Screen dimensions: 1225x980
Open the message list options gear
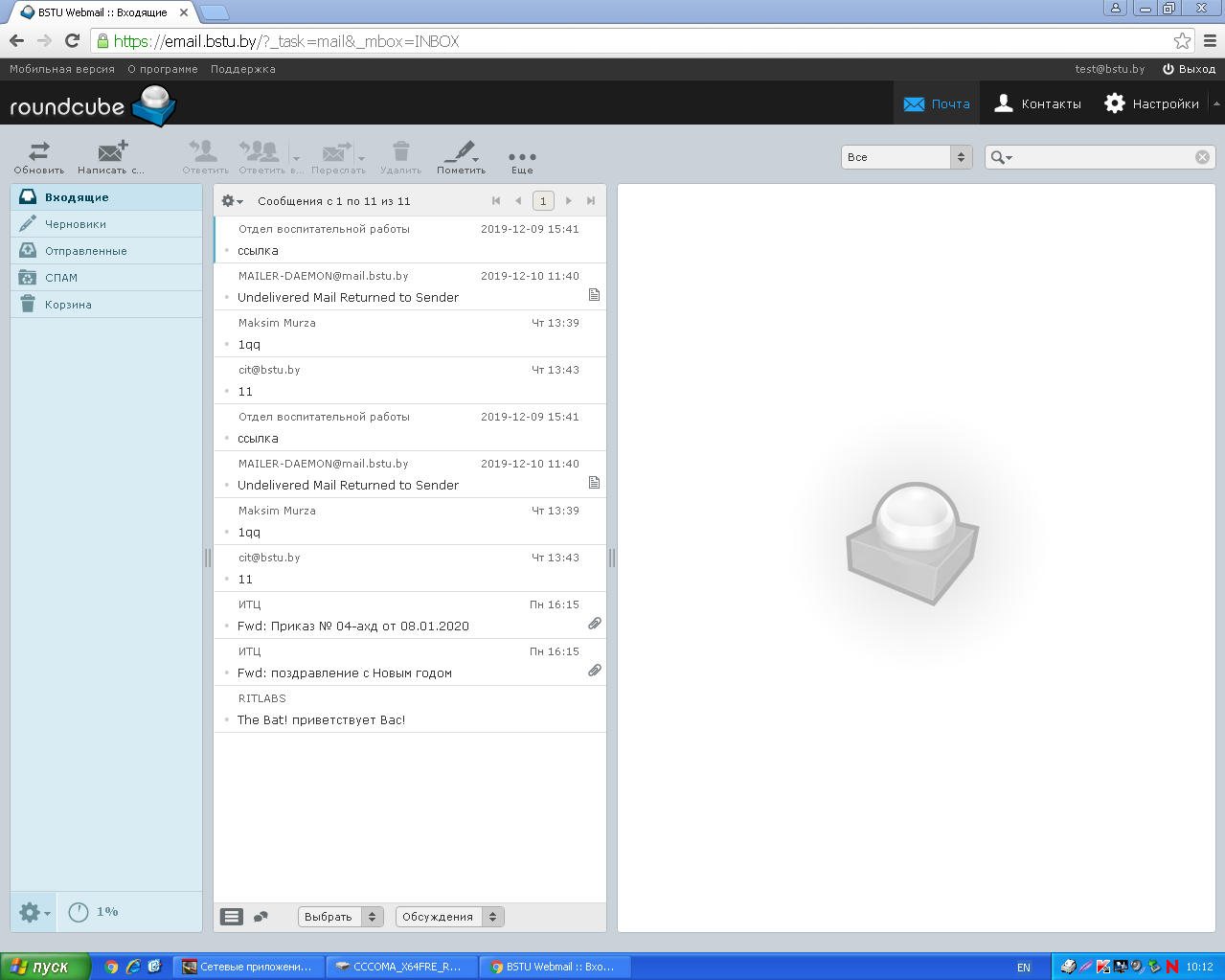pyautogui.click(x=228, y=201)
